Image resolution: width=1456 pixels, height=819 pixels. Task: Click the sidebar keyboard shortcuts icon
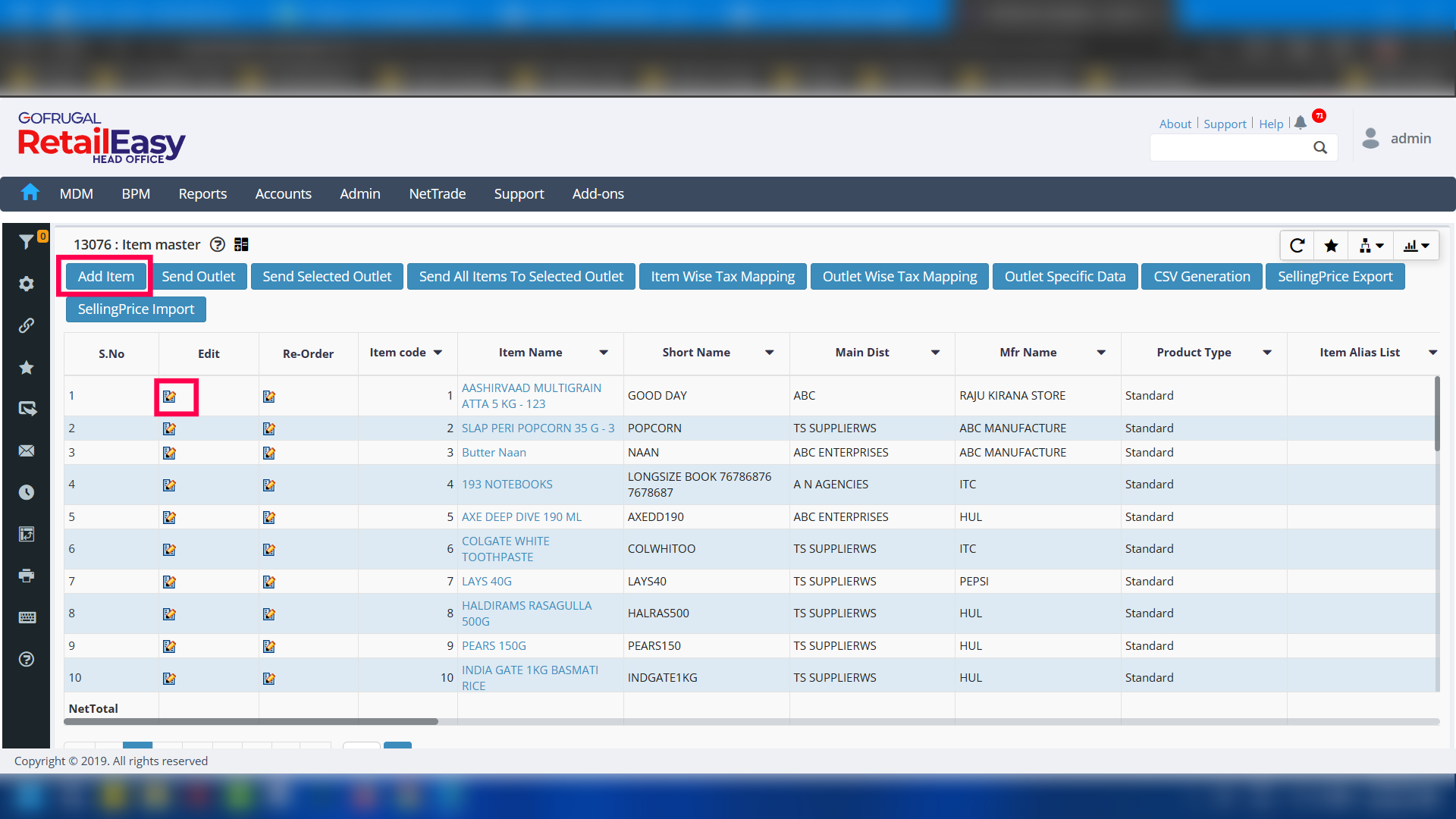(x=27, y=617)
